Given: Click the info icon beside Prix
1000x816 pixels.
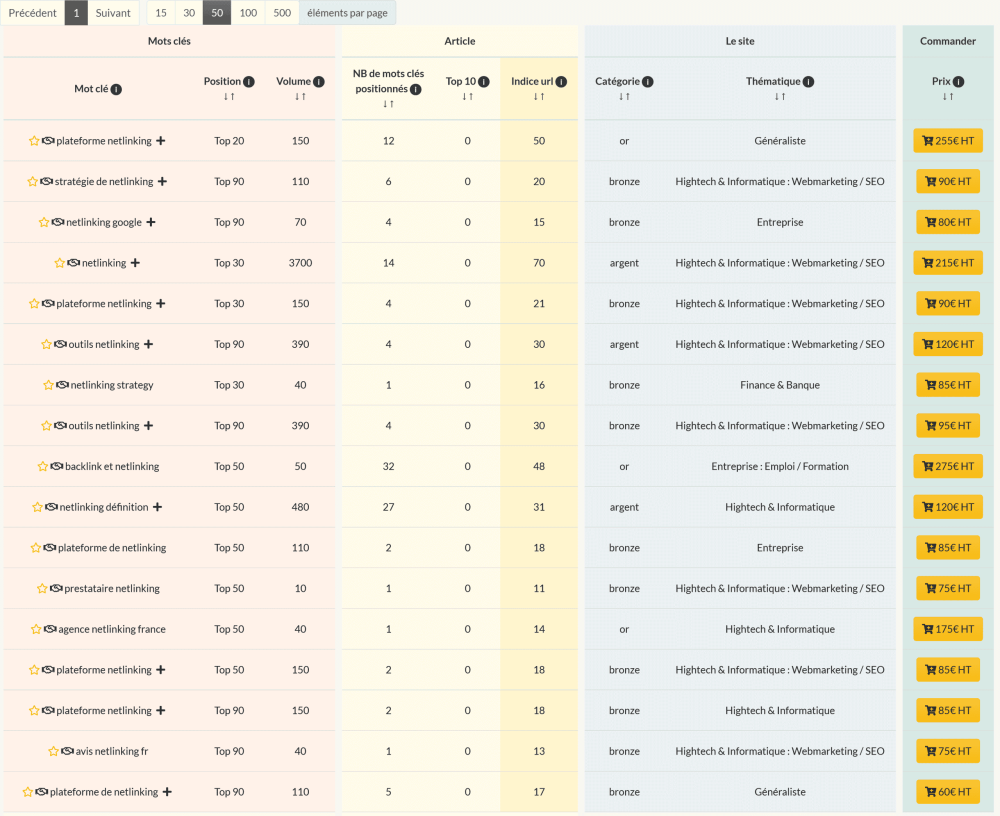Looking at the screenshot, I should point(958,82).
